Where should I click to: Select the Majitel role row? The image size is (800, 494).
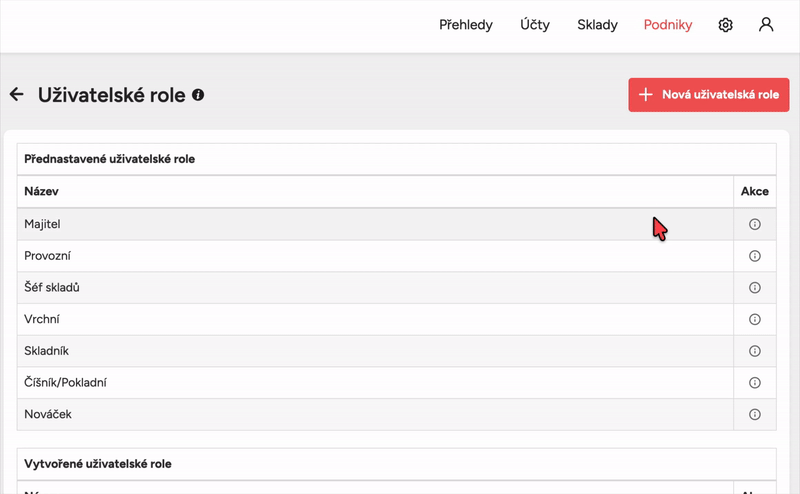click(x=43, y=224)
